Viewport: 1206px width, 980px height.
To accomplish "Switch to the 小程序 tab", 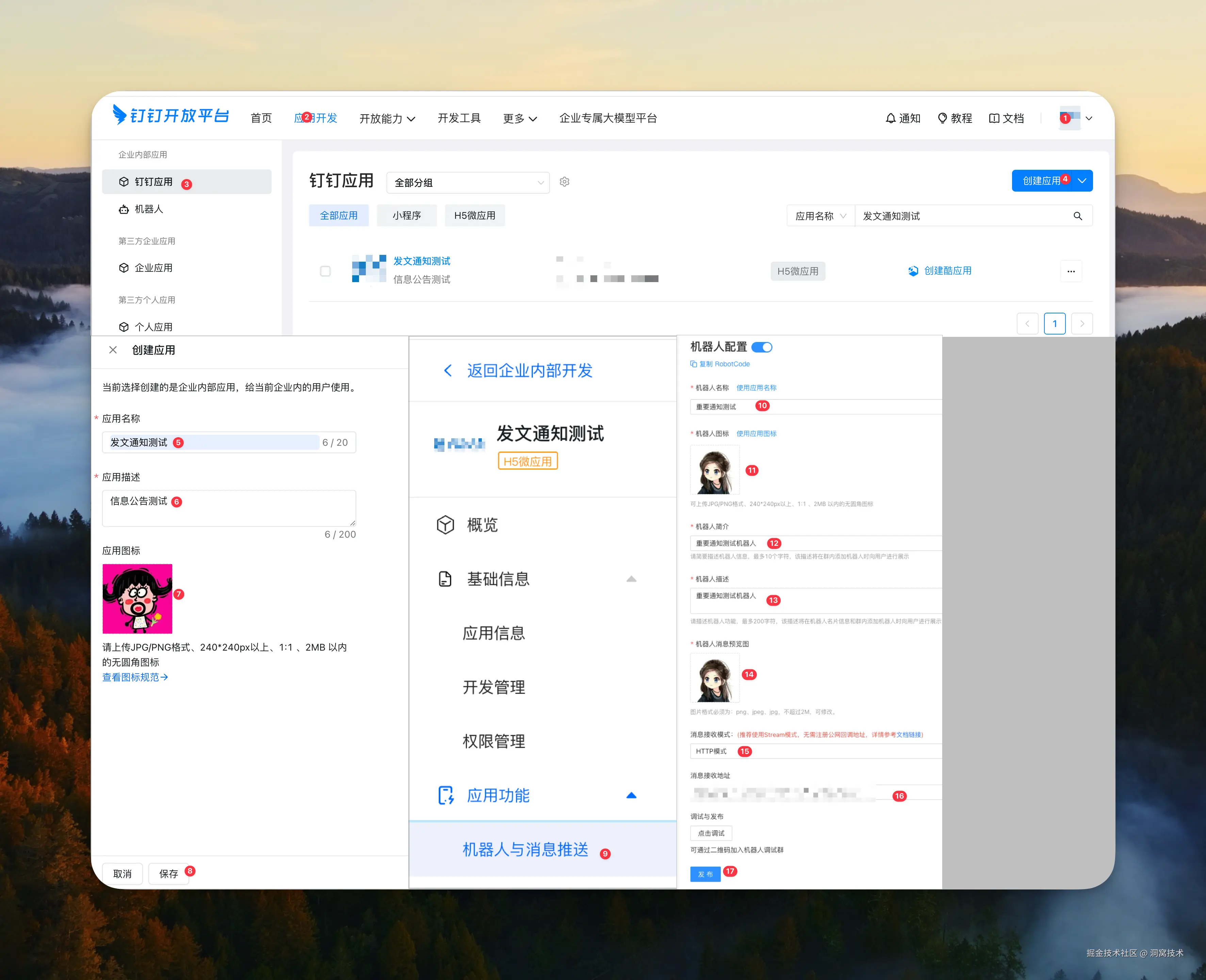I will point(407,216).
